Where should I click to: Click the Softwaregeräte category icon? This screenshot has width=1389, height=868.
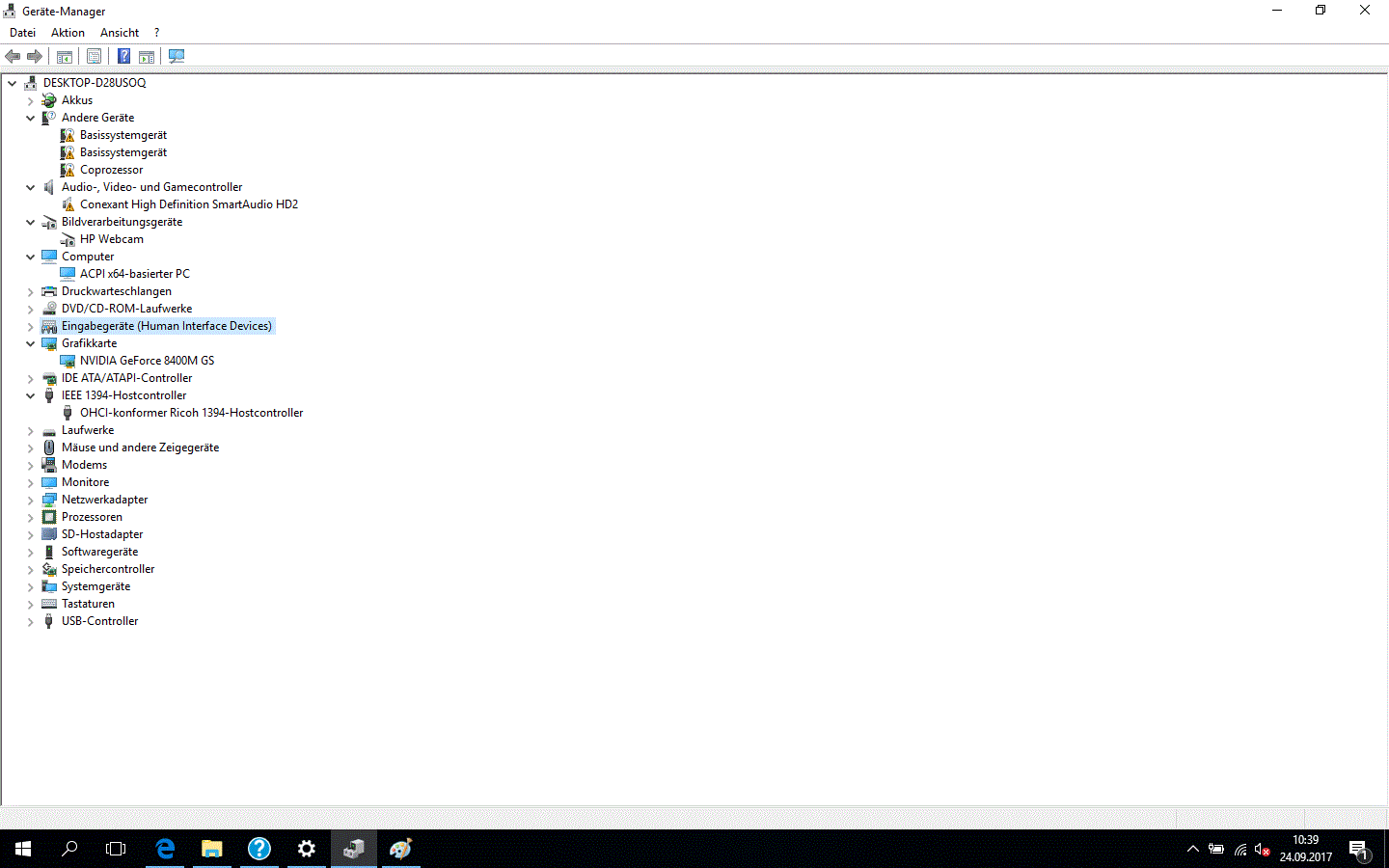point(49,552)
